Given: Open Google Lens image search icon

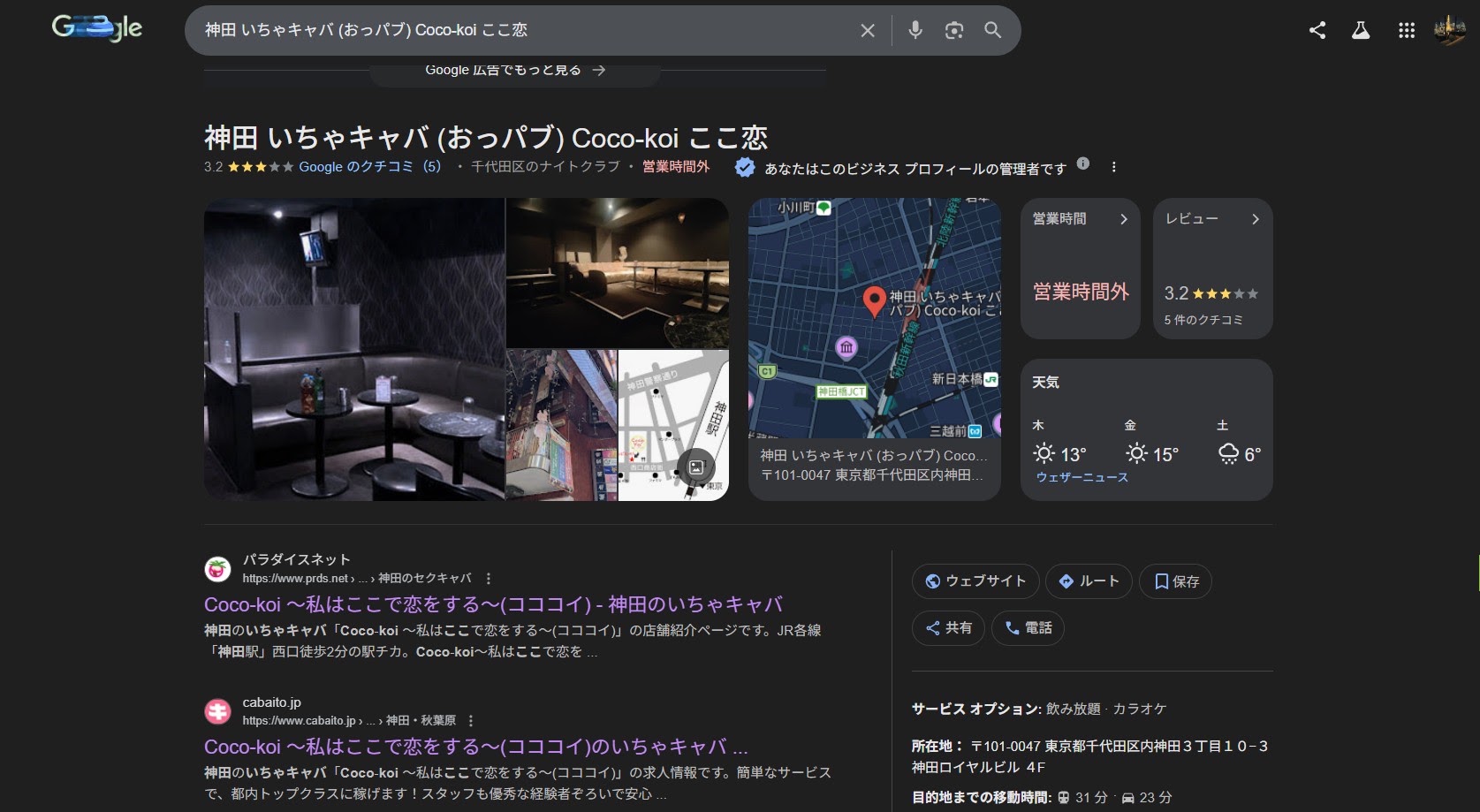Looking at the screenshot, I should pos(954,30).
